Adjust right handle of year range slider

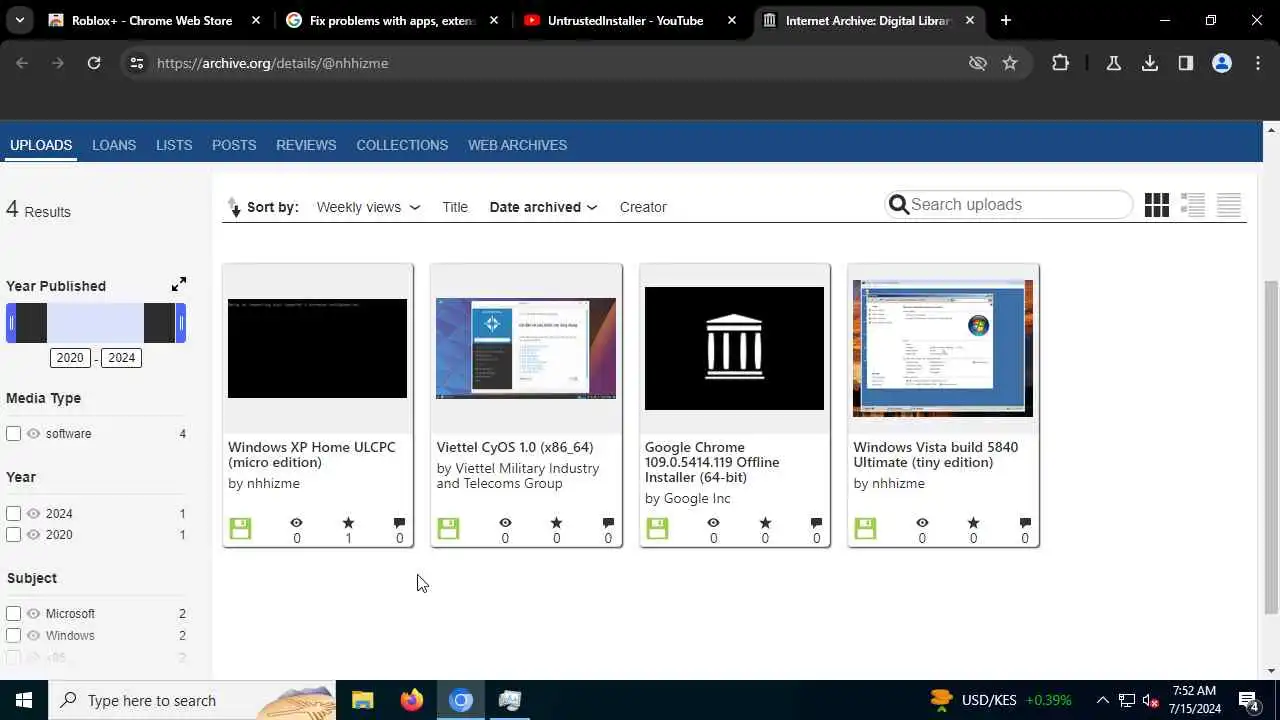(181, 323)
